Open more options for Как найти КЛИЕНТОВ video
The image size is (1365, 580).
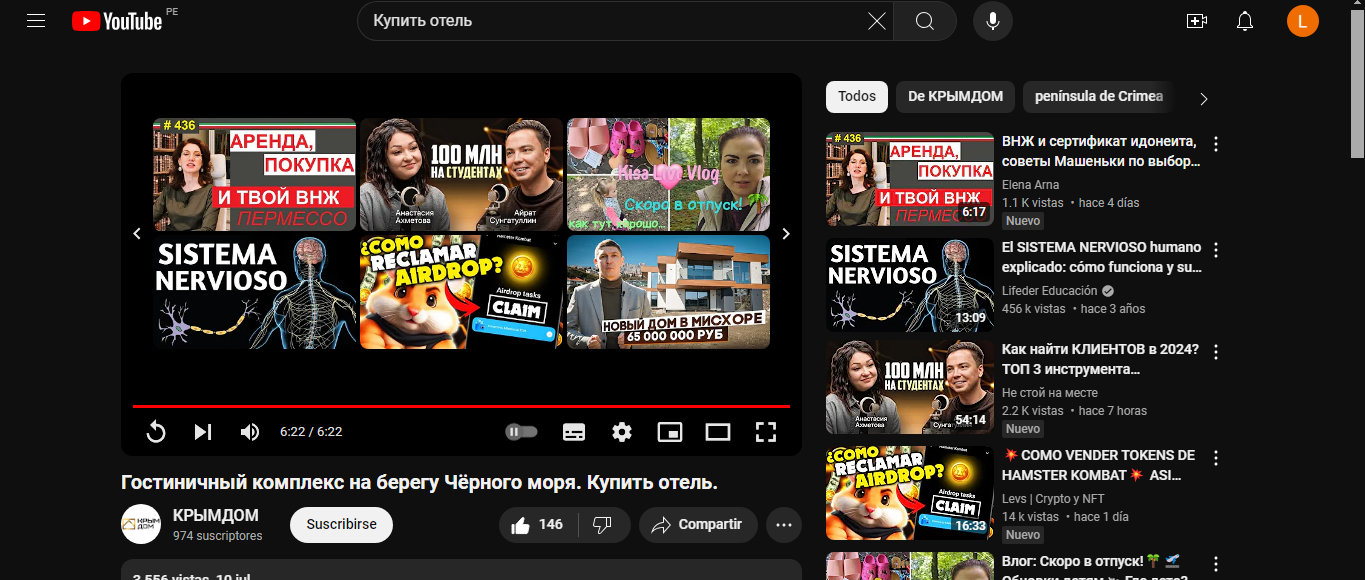[x=1216, y=352]
